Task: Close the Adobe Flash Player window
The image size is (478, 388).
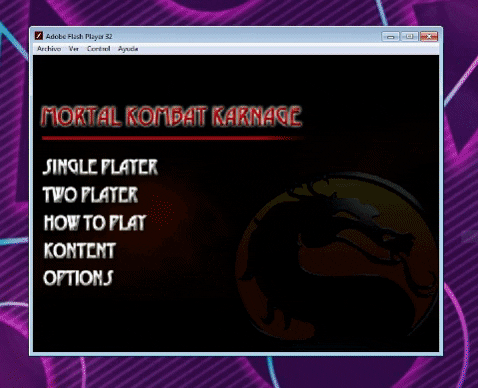Action: point(429,36)
